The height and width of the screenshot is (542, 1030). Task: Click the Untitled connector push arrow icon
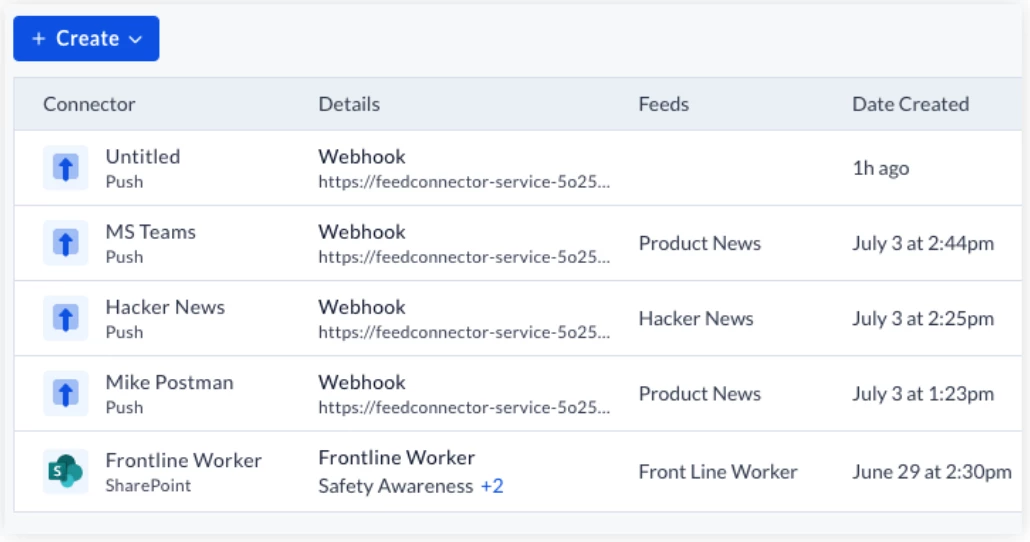(x=66, y=168)
